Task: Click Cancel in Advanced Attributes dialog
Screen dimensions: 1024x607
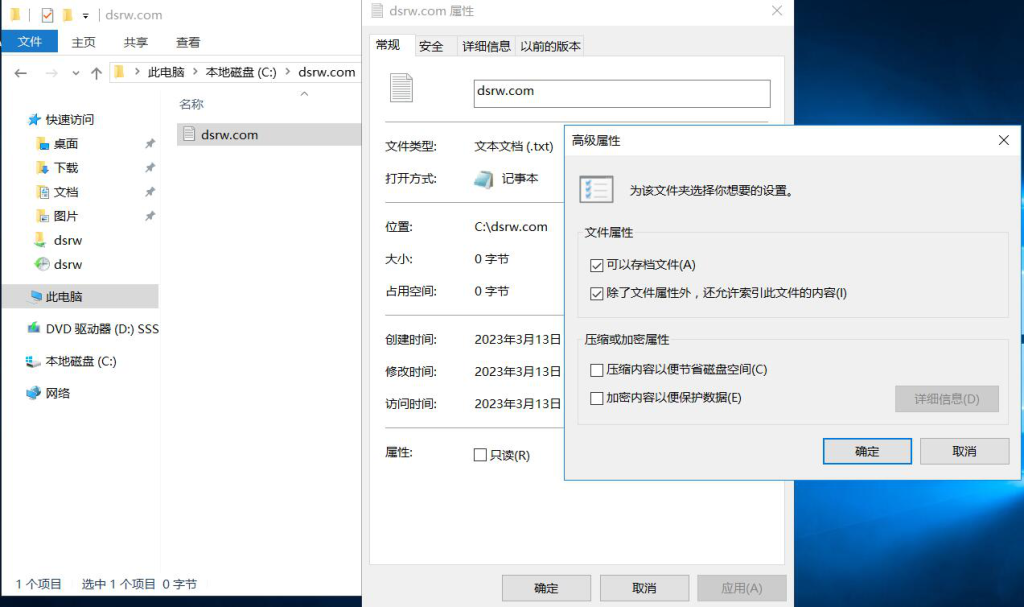Action: point(964,451)
